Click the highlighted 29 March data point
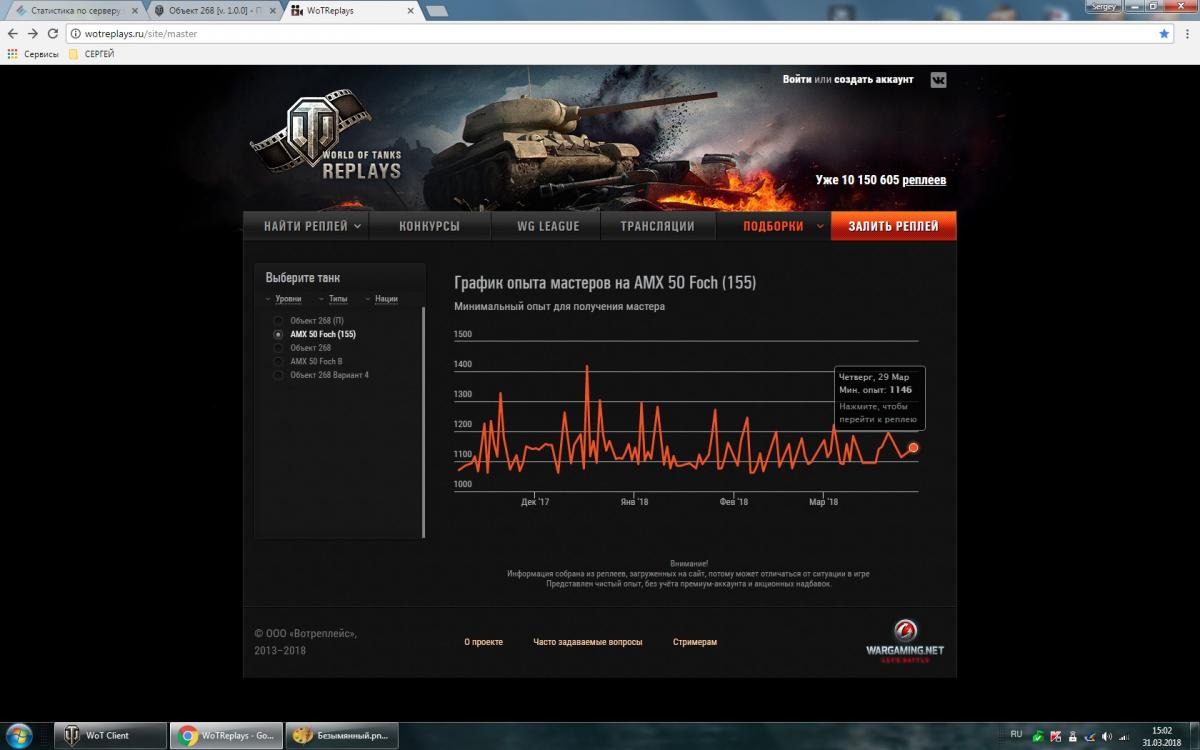Image resolution: width=1200 pixels, height=750 pixels. pyautogui.click(x=913, y=448)
